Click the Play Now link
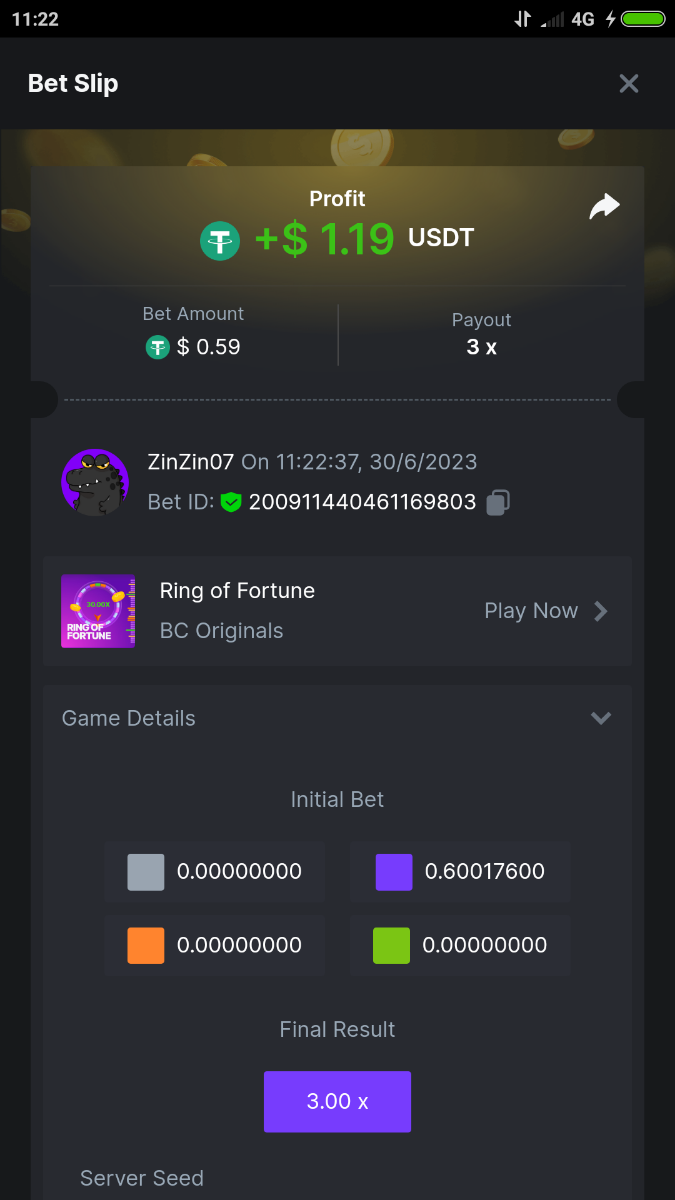 pyautogui.click(x=531, y=611)
